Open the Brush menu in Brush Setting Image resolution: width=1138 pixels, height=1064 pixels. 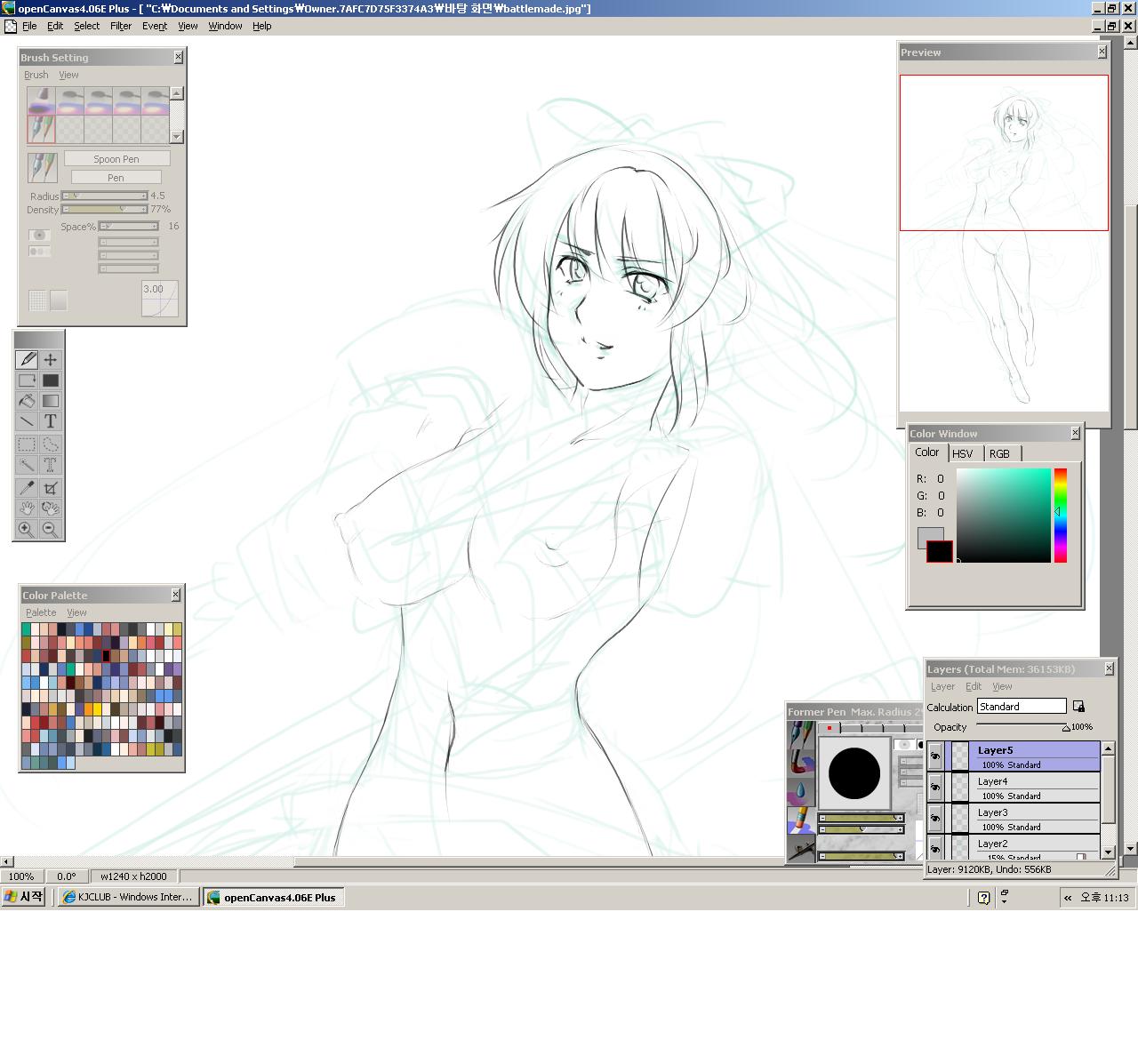36,75
